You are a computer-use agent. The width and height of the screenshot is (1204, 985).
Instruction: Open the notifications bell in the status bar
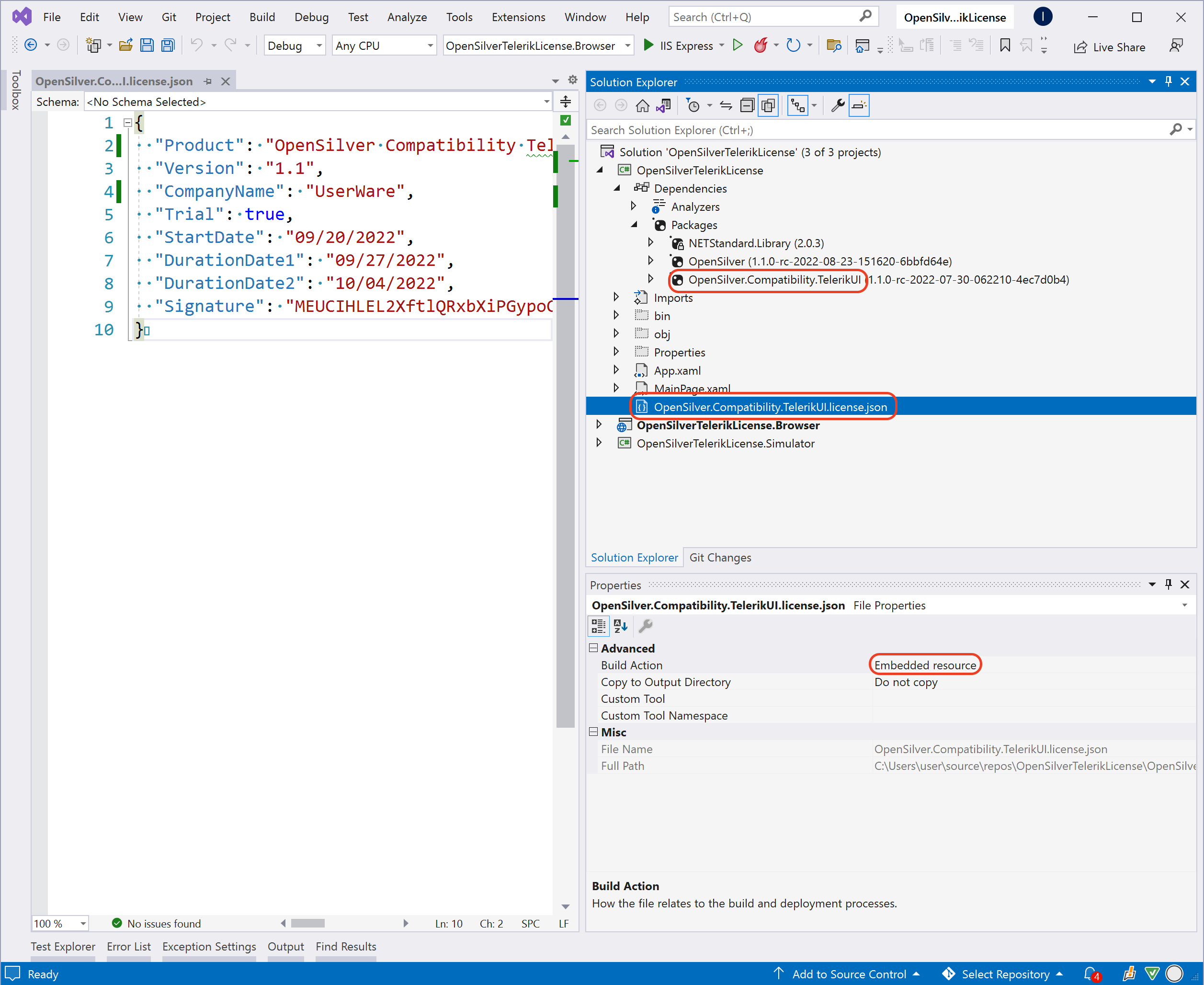1090,974
